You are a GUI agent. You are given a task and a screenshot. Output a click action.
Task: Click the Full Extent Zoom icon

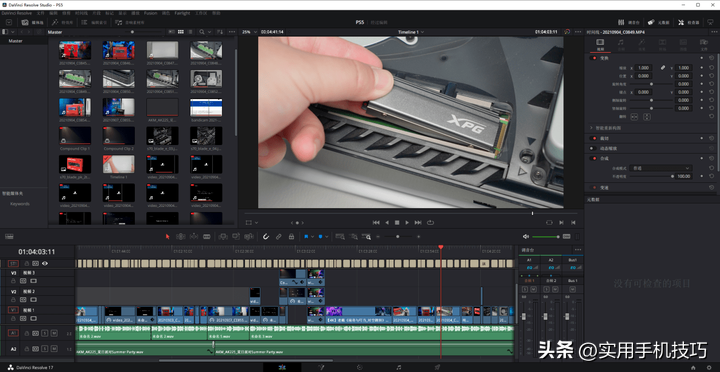point(340,237)
